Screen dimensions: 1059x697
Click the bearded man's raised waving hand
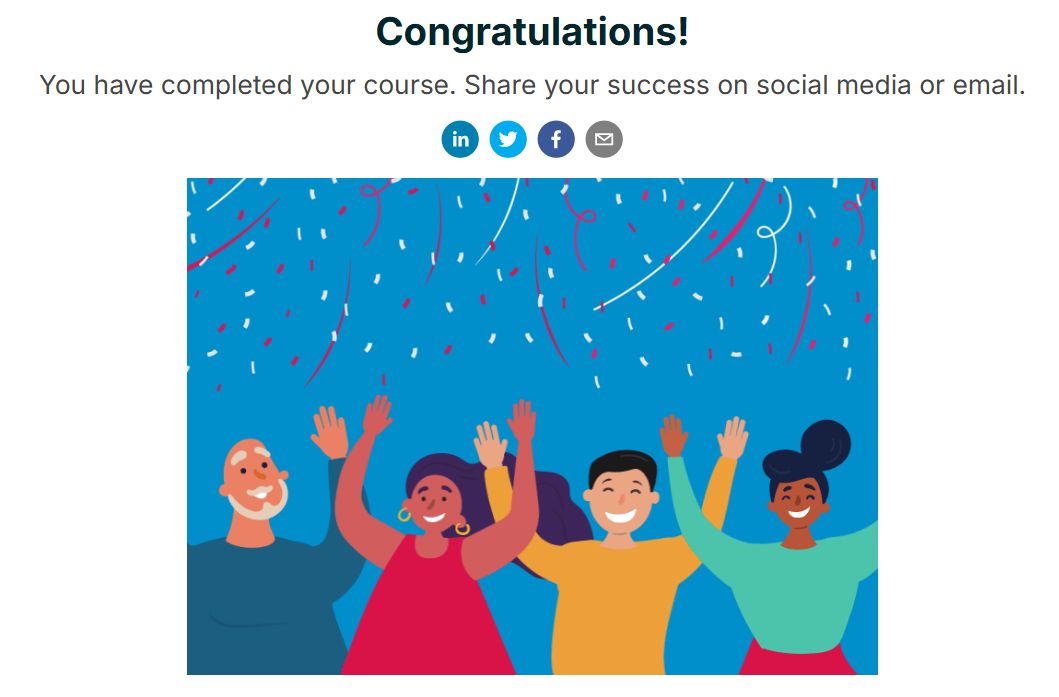[x=330, y=432]
